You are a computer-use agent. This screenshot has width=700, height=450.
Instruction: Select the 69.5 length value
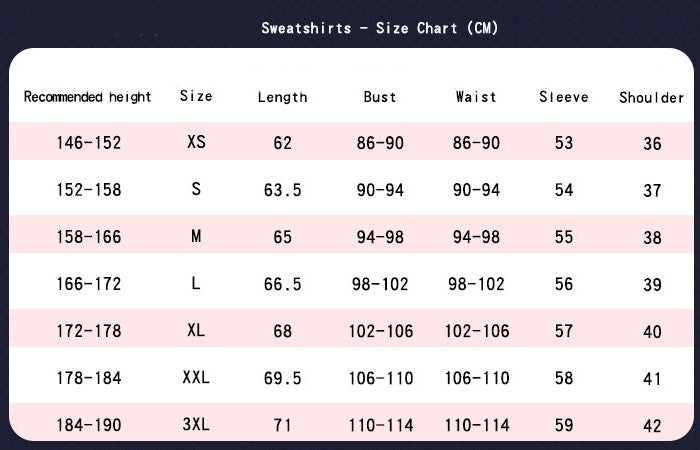click(x=282, y=378)
